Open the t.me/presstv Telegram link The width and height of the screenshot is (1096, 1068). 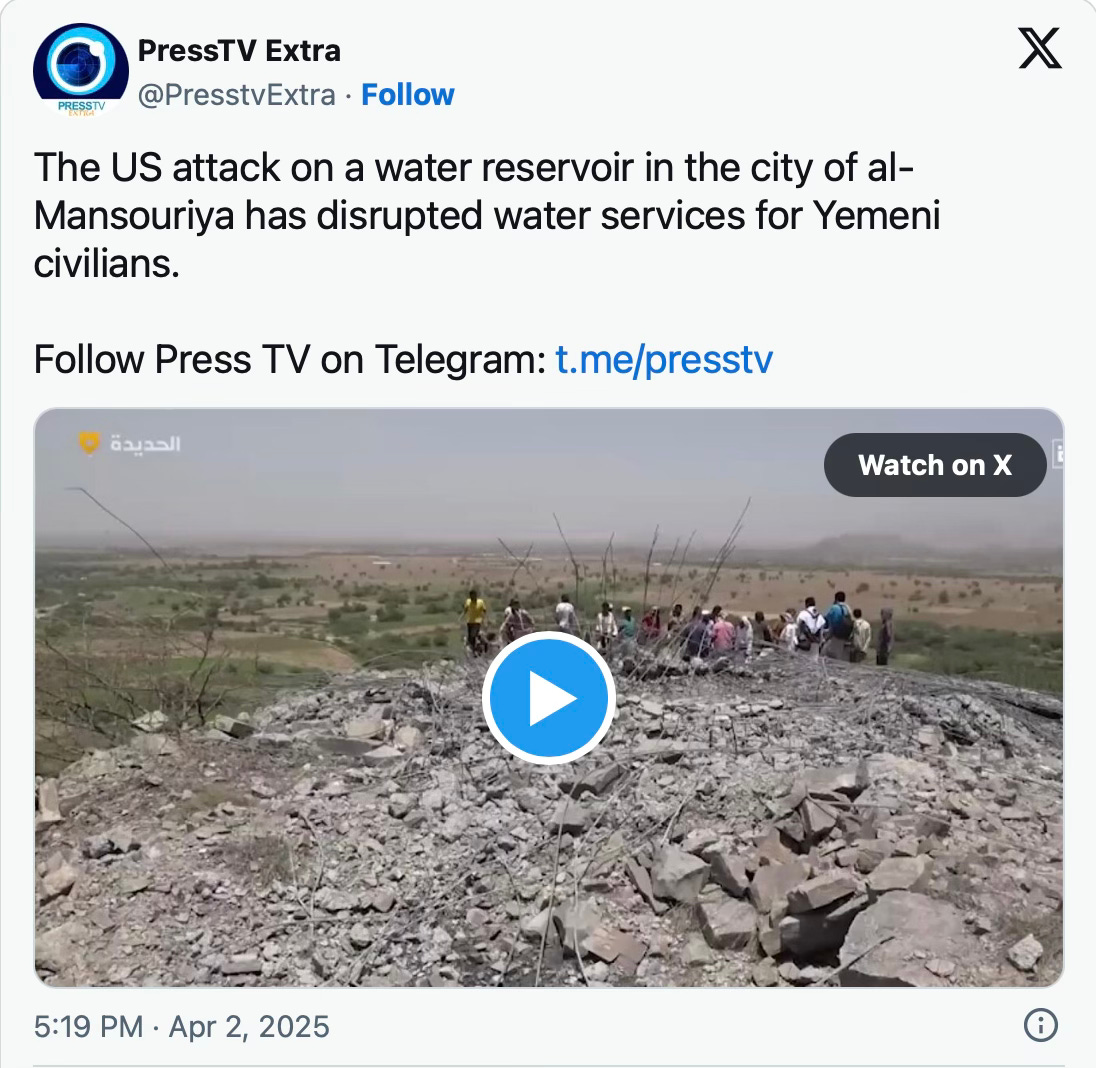pos(664,360)
